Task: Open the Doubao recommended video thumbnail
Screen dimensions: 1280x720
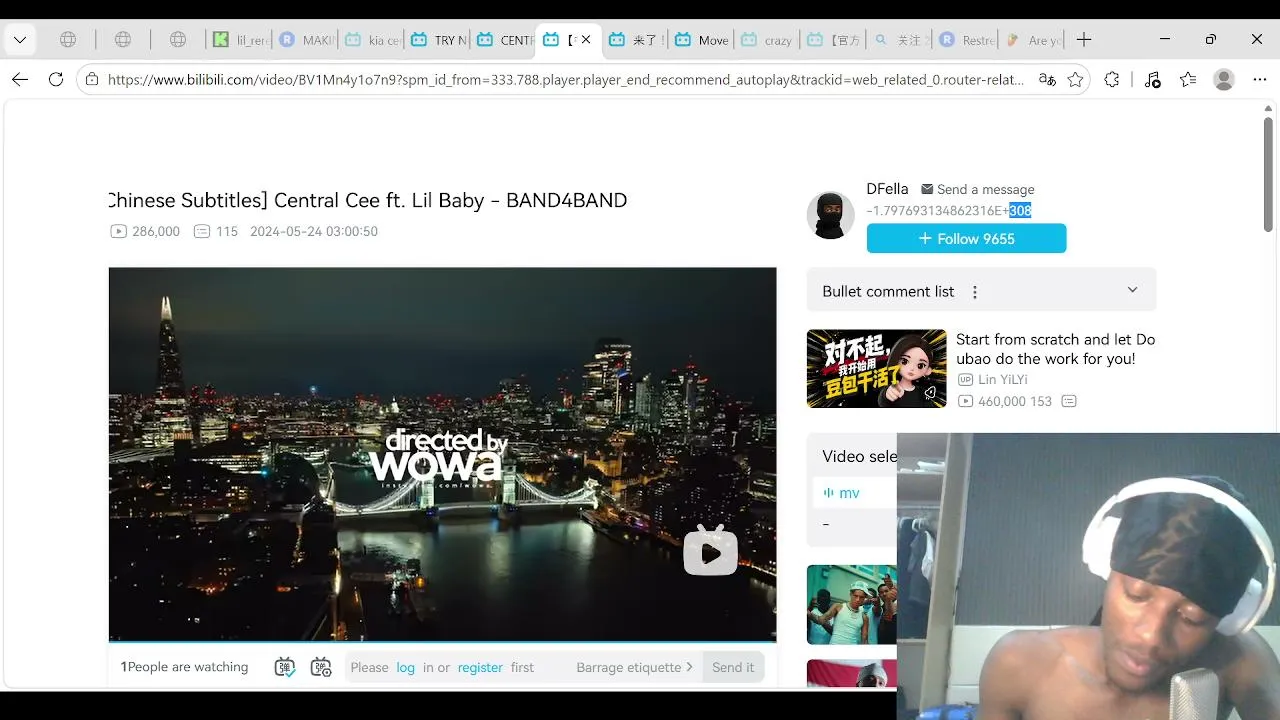Action: (x=877, y=368)
